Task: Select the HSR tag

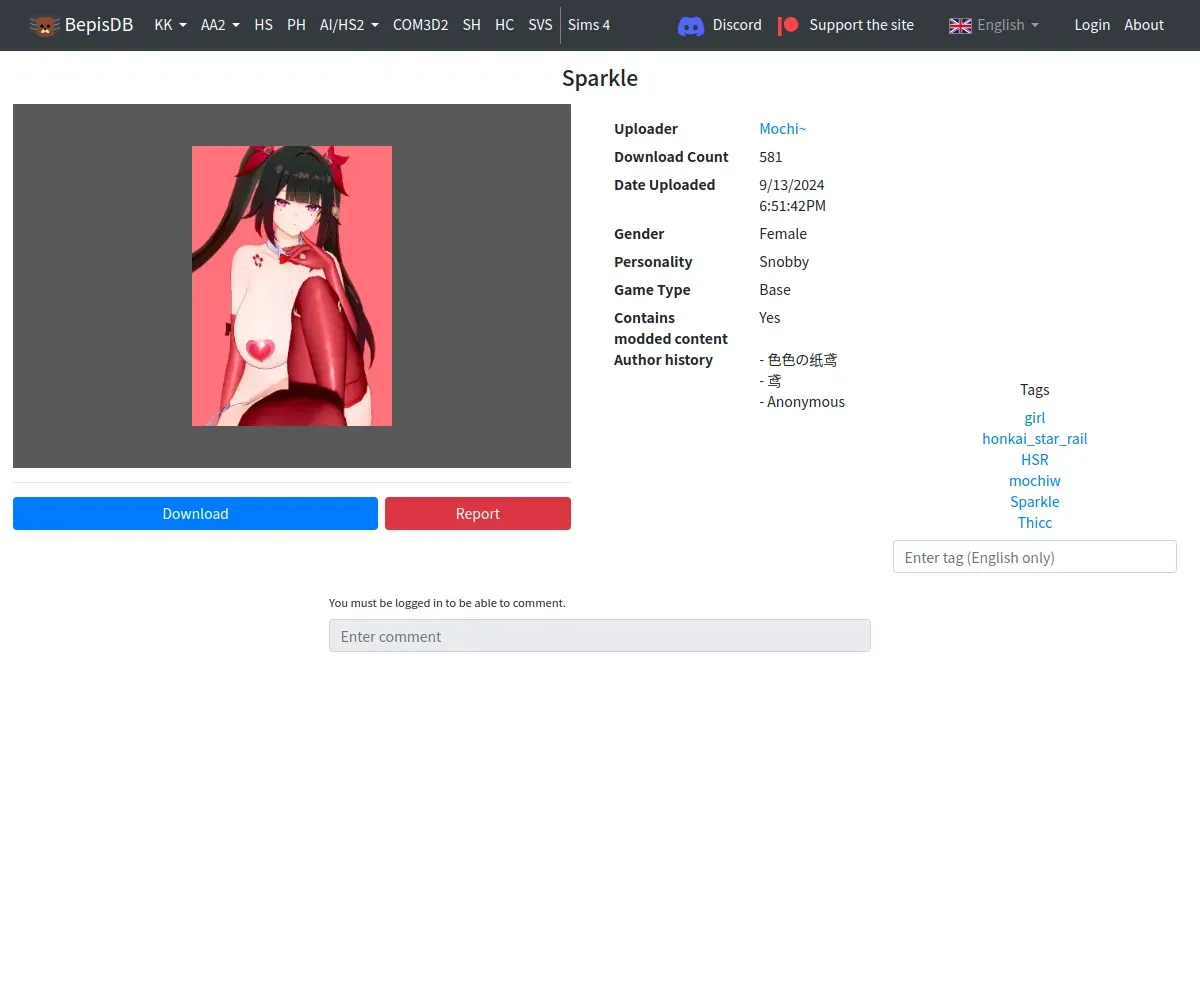Action: (x=1035, y=459)
